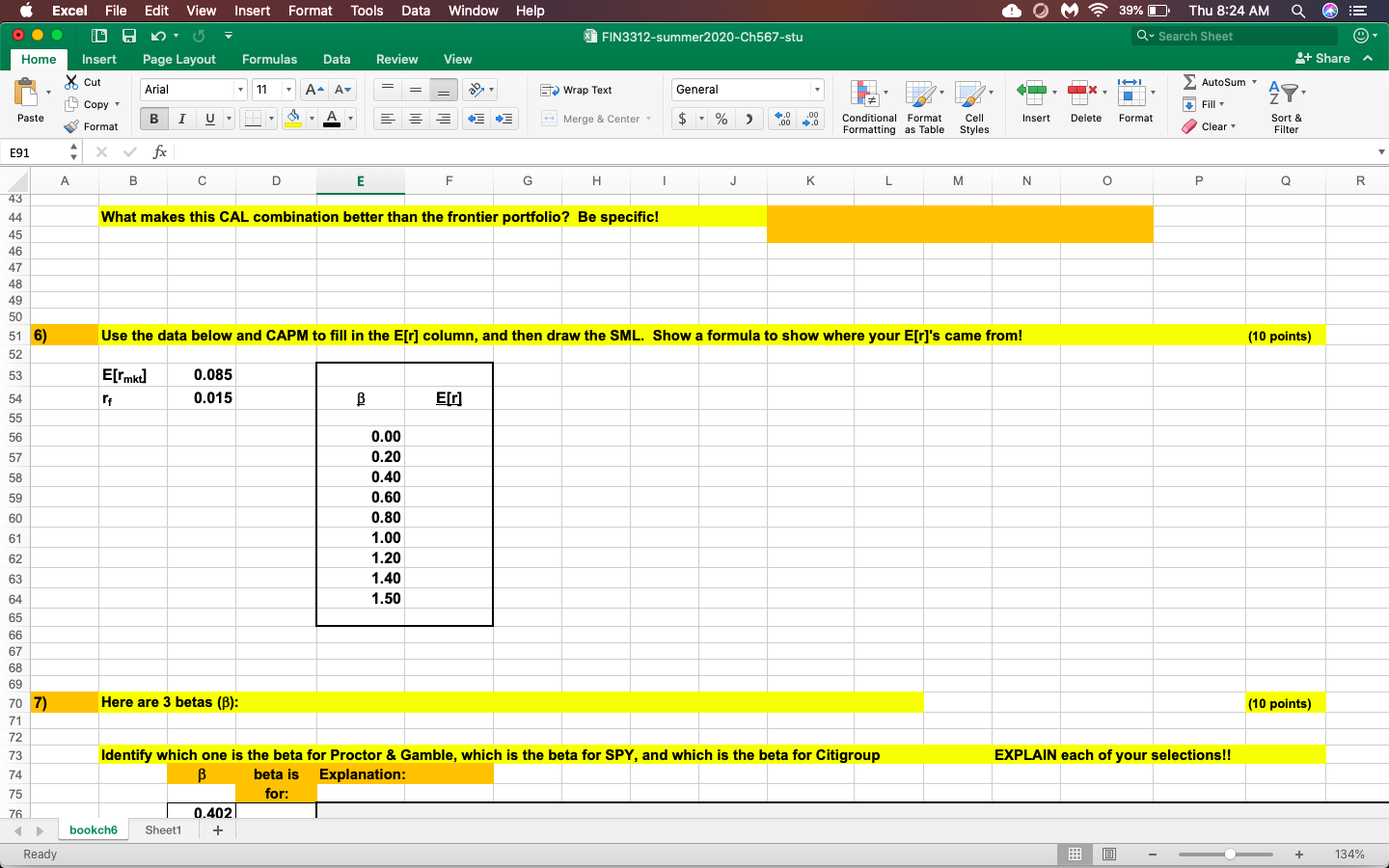Click the Cell Styles icon
This screenshot has height=868, width=1389.
click(974, 106)
